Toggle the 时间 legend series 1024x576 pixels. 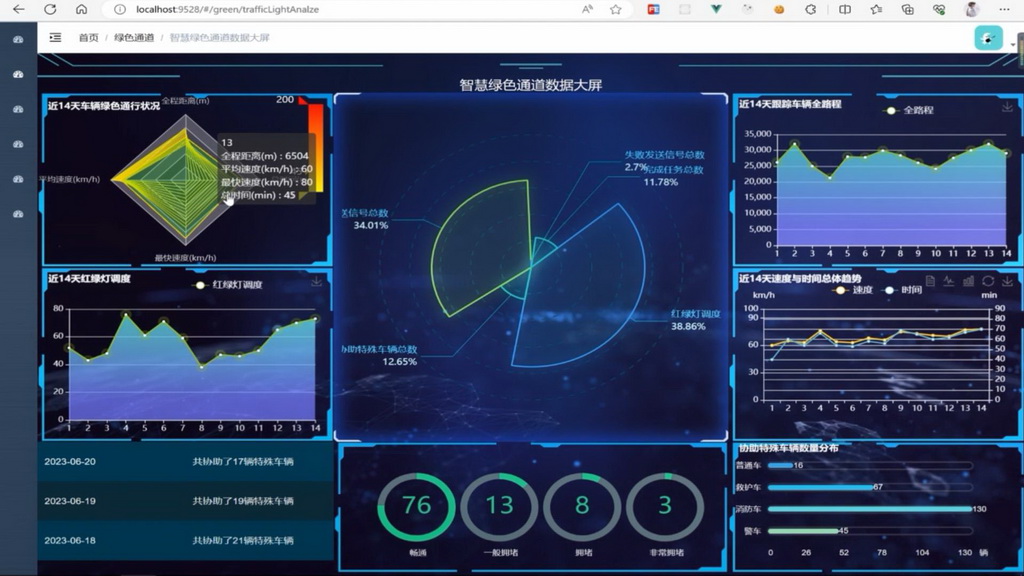(x=902, y=290)
